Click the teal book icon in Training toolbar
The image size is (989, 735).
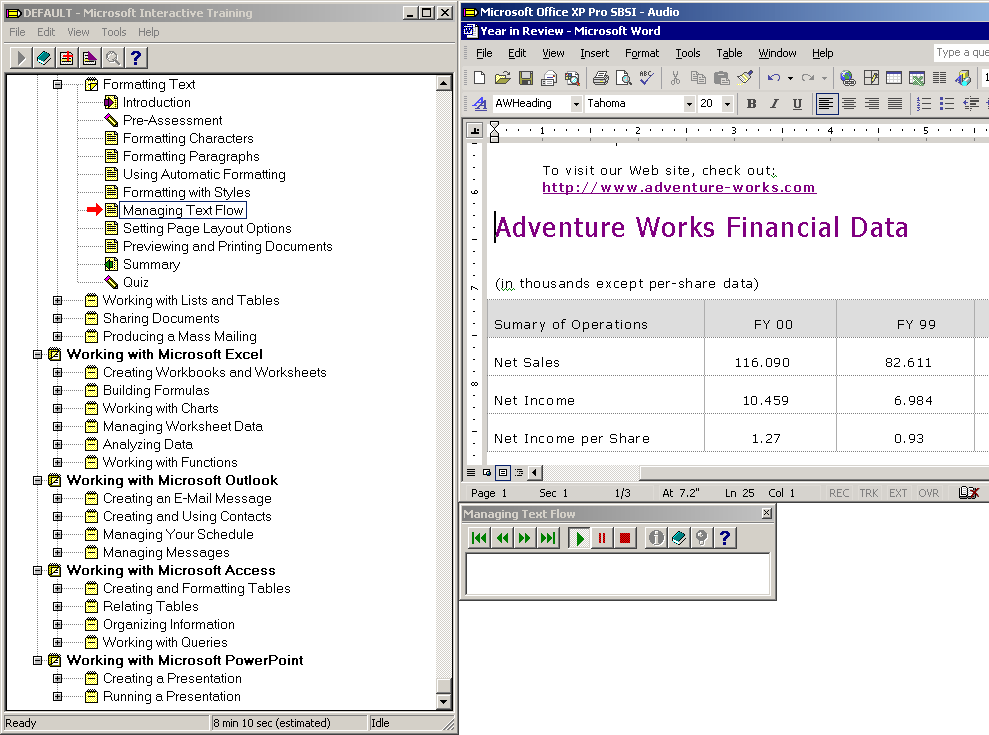[44, 58]
